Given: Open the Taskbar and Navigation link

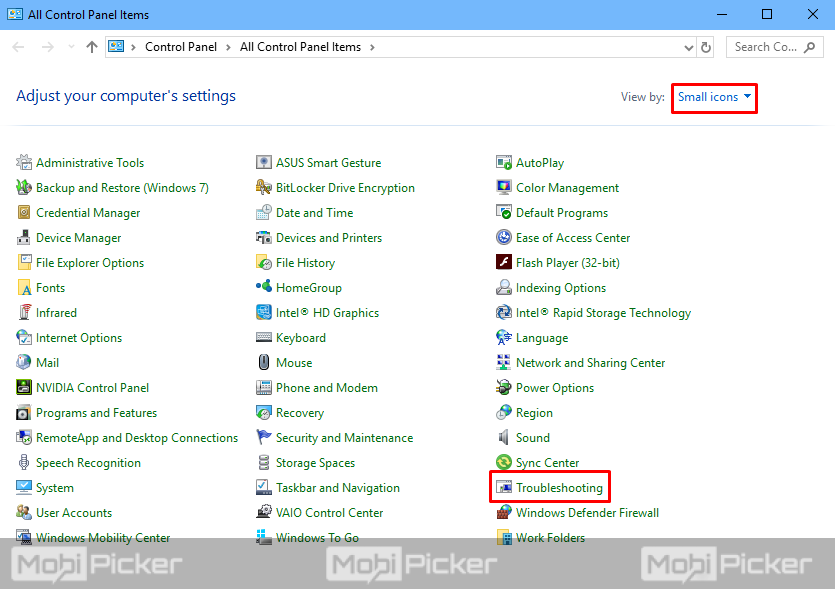Looking at the screenshot, I should 338,488.
